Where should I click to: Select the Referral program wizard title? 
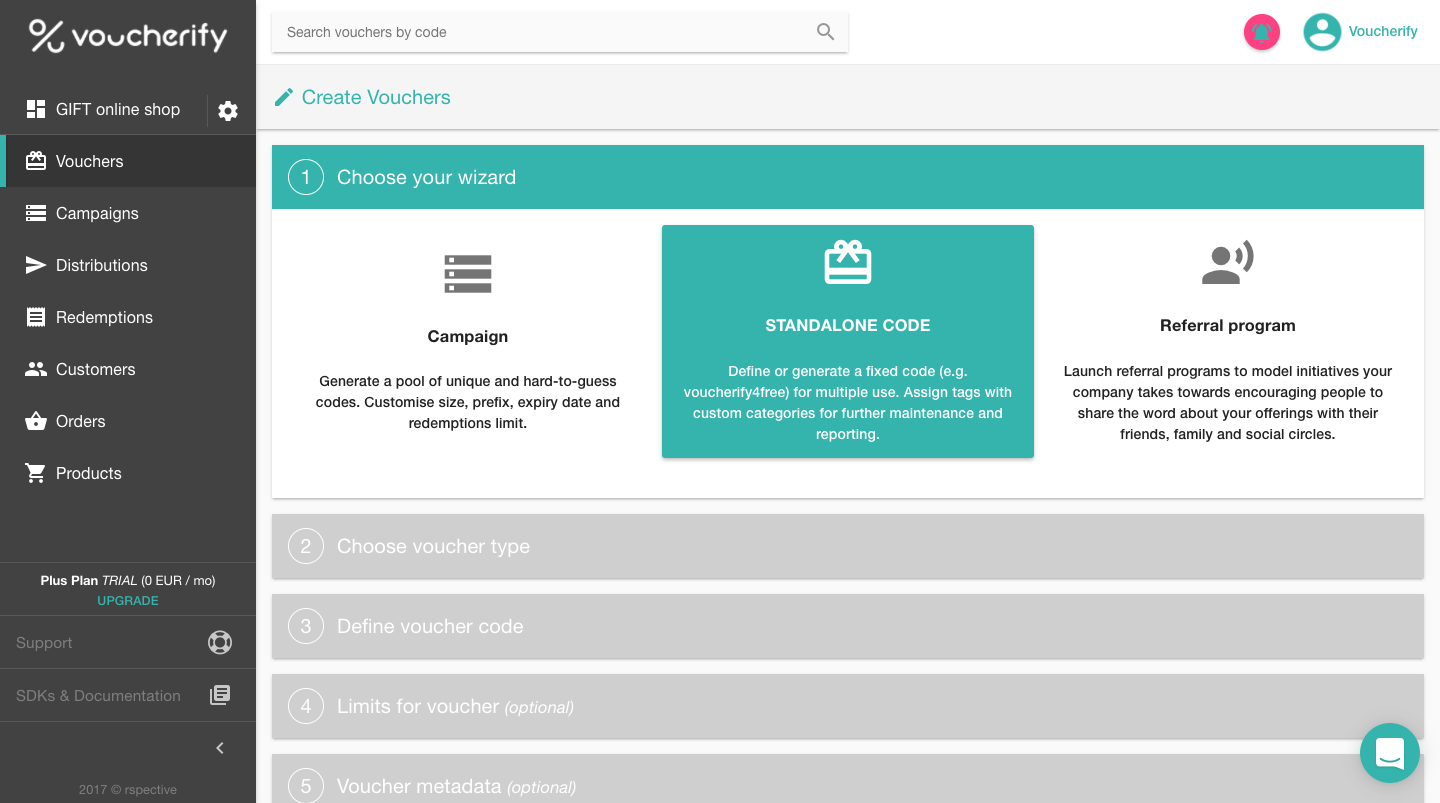[1228, 325]
